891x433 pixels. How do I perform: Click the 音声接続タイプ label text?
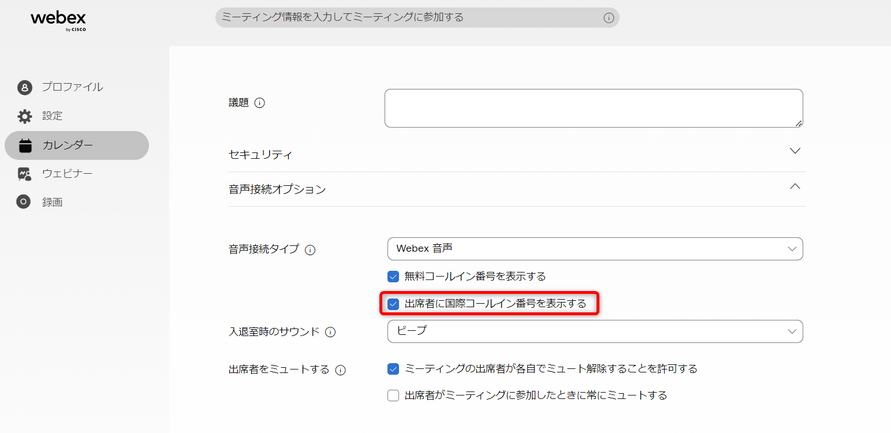click(x=265, y=249)
